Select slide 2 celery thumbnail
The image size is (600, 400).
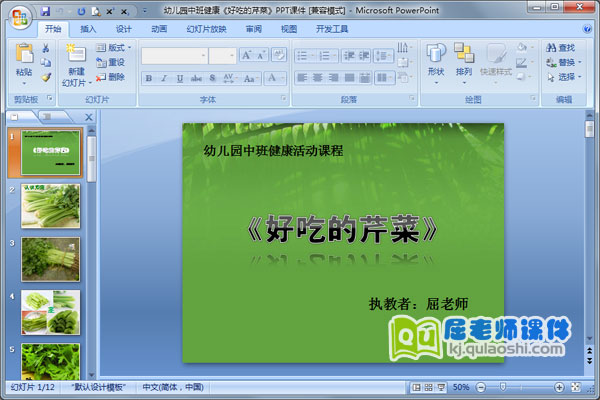(51, 206)
